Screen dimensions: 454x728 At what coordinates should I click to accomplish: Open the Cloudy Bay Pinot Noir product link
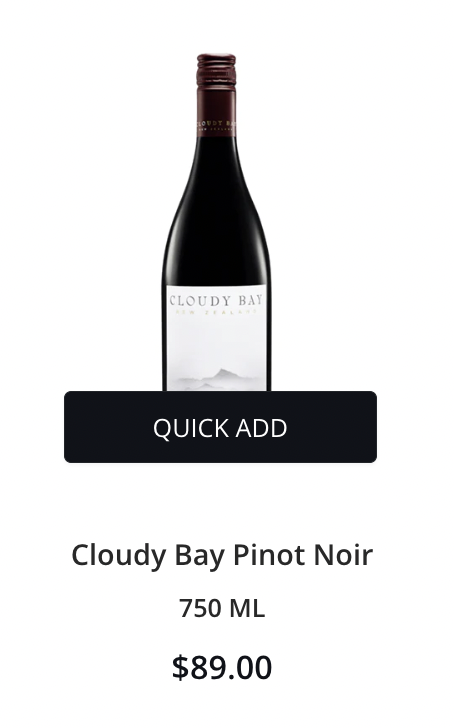(222, 554)
